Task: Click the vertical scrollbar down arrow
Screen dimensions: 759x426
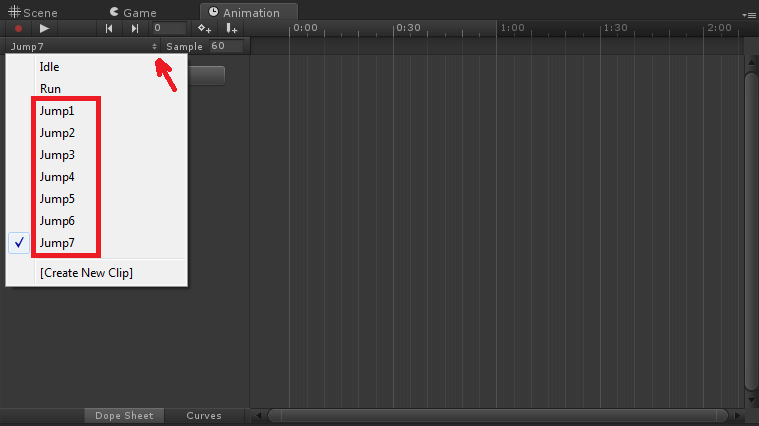Action: (751, 400)
